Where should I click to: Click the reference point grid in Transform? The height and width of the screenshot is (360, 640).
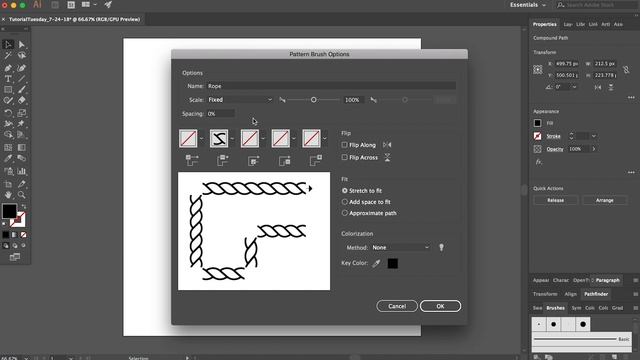(x=538, y=70)
